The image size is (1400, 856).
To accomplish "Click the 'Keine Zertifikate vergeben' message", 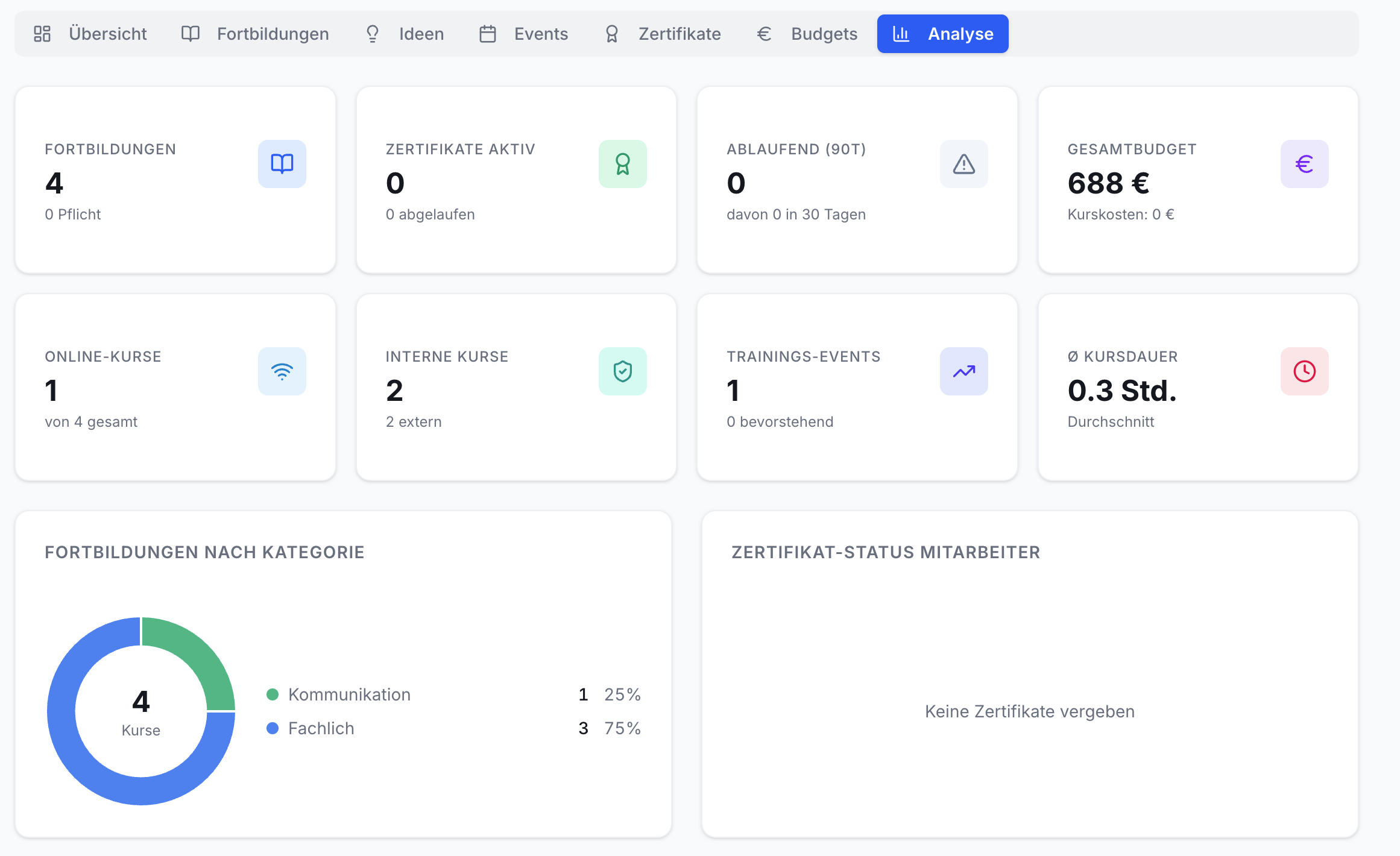I will 1030,711.
